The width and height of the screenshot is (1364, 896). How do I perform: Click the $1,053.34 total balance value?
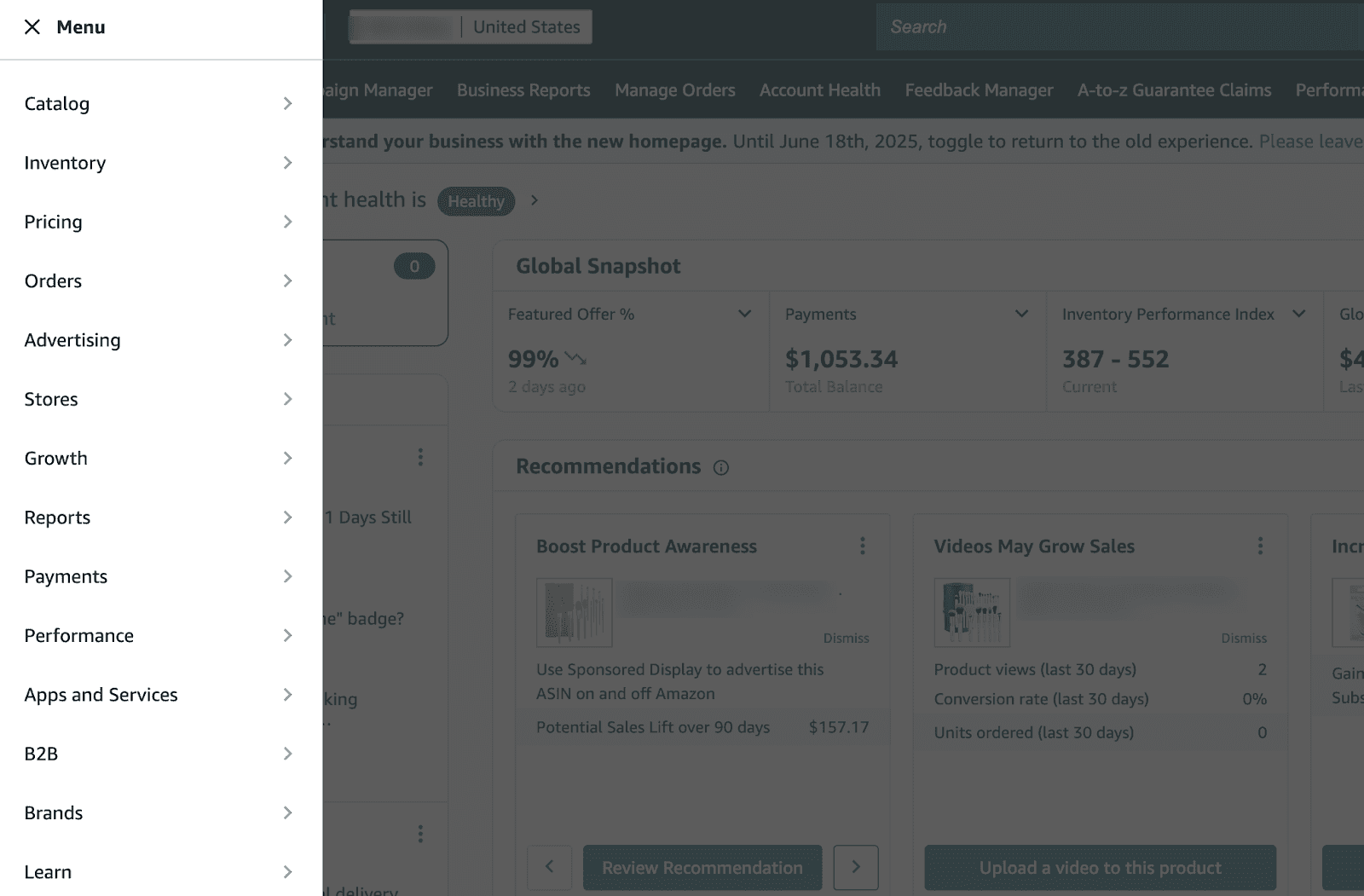pyautogui.click(x=841, y=359)
